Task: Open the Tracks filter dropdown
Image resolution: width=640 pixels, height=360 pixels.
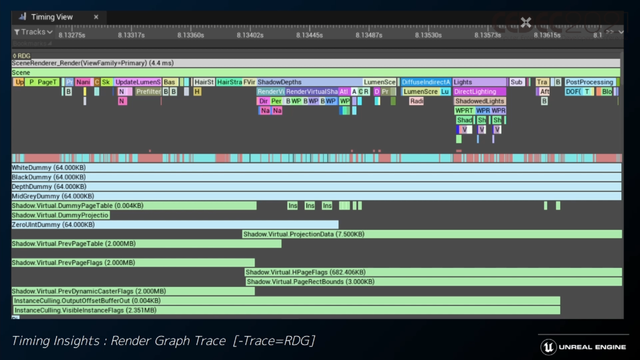Action: 33,32
